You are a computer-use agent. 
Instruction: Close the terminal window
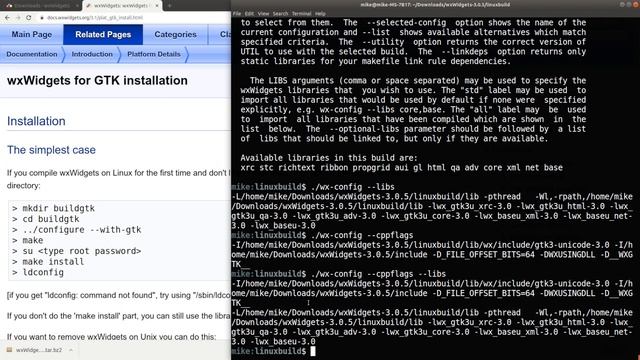(x=636, y=4)
